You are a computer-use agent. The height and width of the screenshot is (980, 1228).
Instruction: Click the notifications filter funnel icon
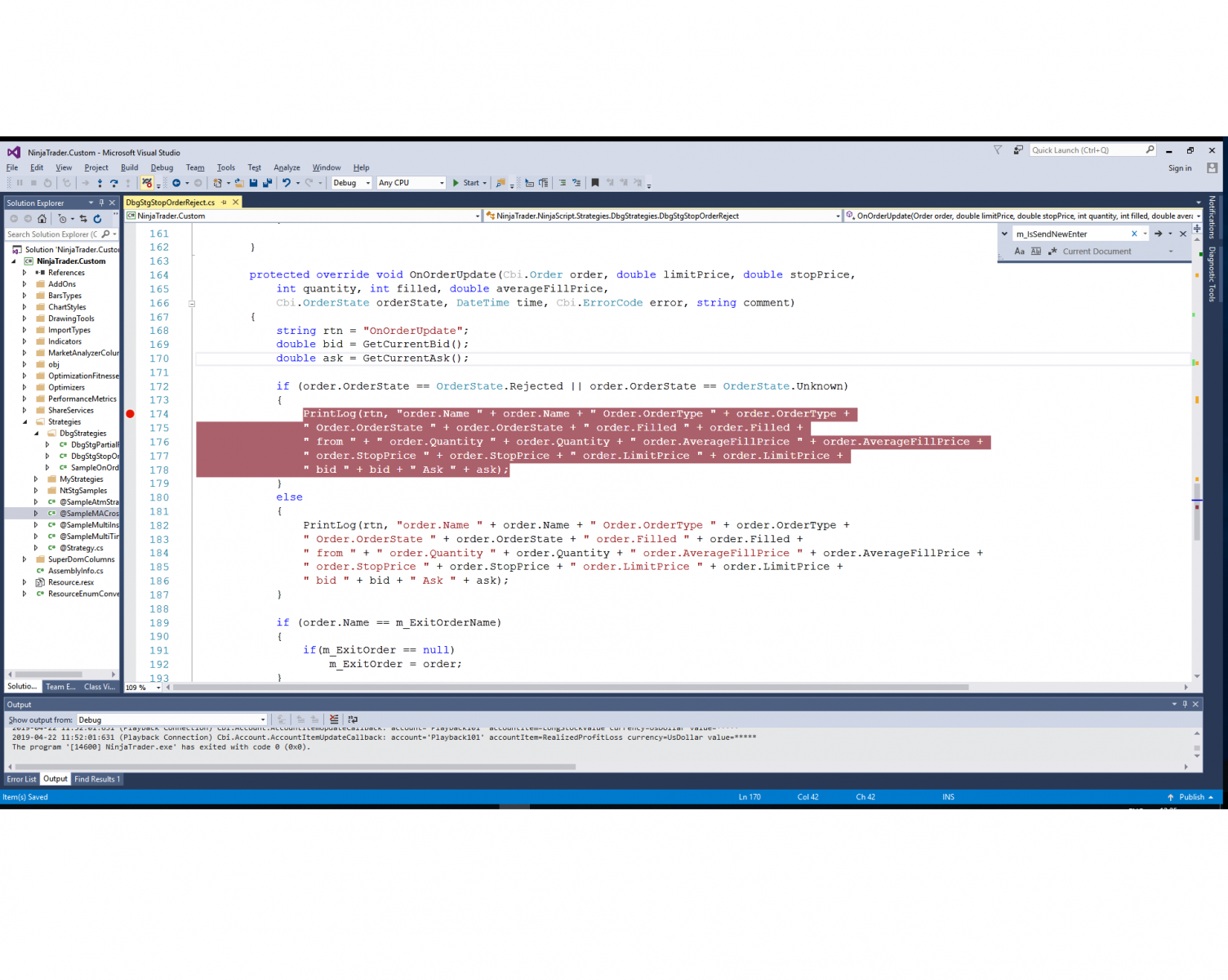[998, 150]
